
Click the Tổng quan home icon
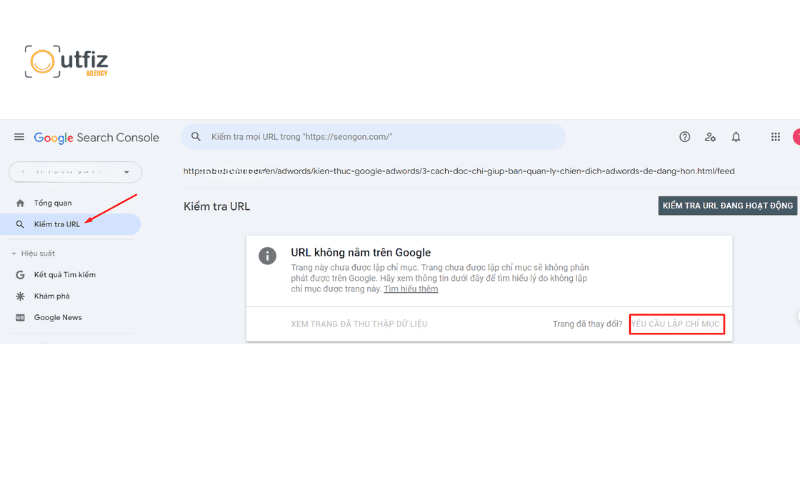click(20, 203)
